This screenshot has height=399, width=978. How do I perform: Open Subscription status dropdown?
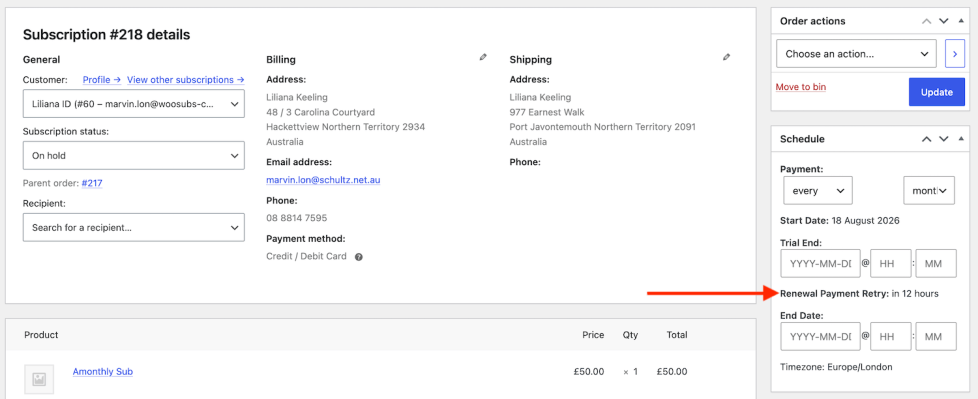(133, 155)
